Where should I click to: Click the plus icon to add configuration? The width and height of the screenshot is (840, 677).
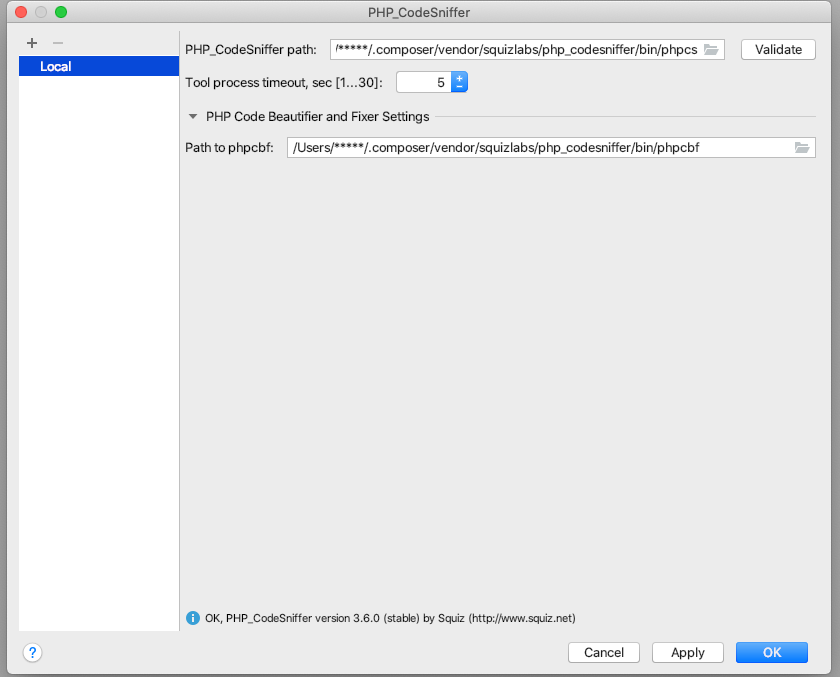click(x=31, y=43)
